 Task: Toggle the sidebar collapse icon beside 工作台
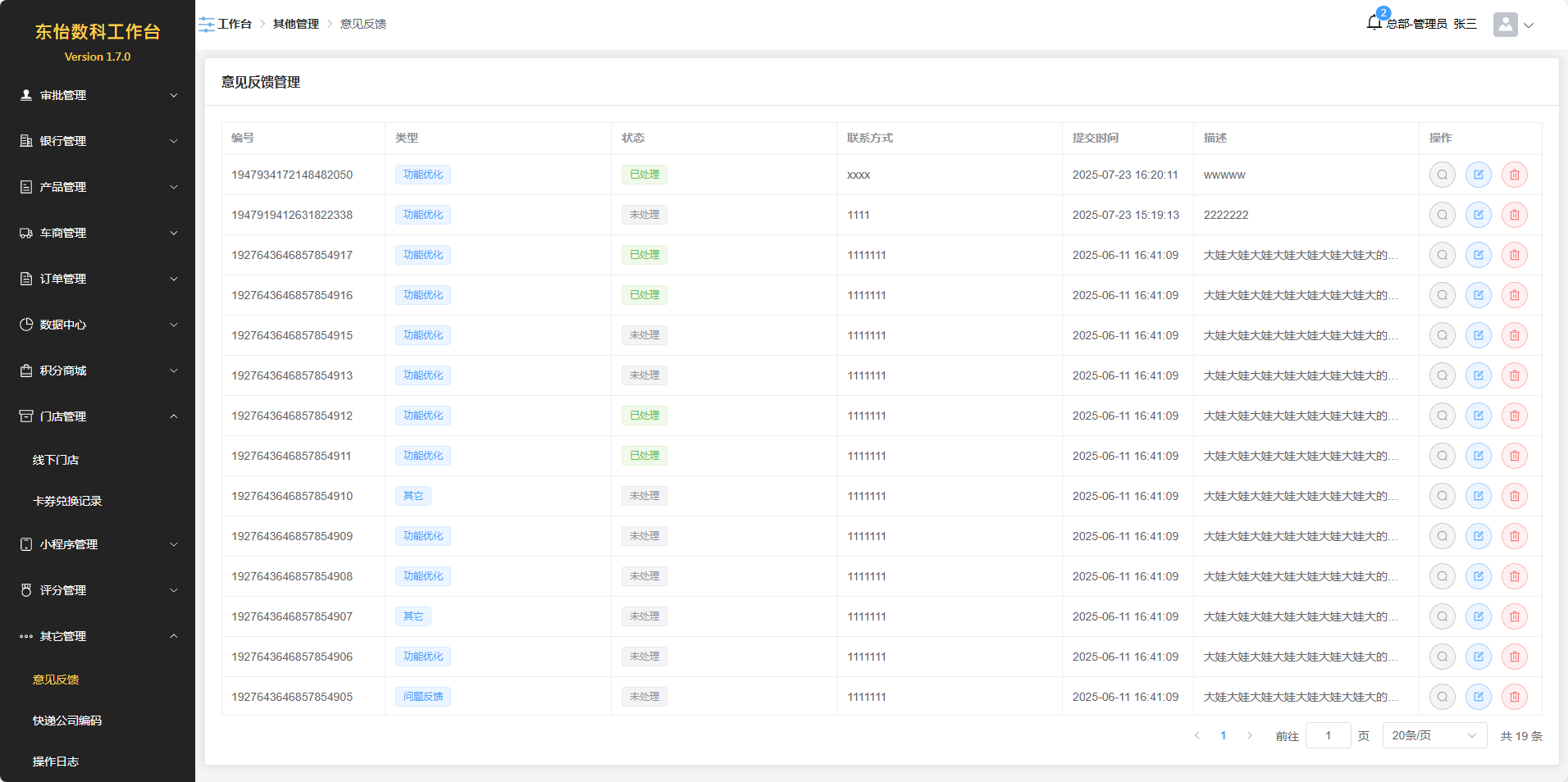point(206,25)
